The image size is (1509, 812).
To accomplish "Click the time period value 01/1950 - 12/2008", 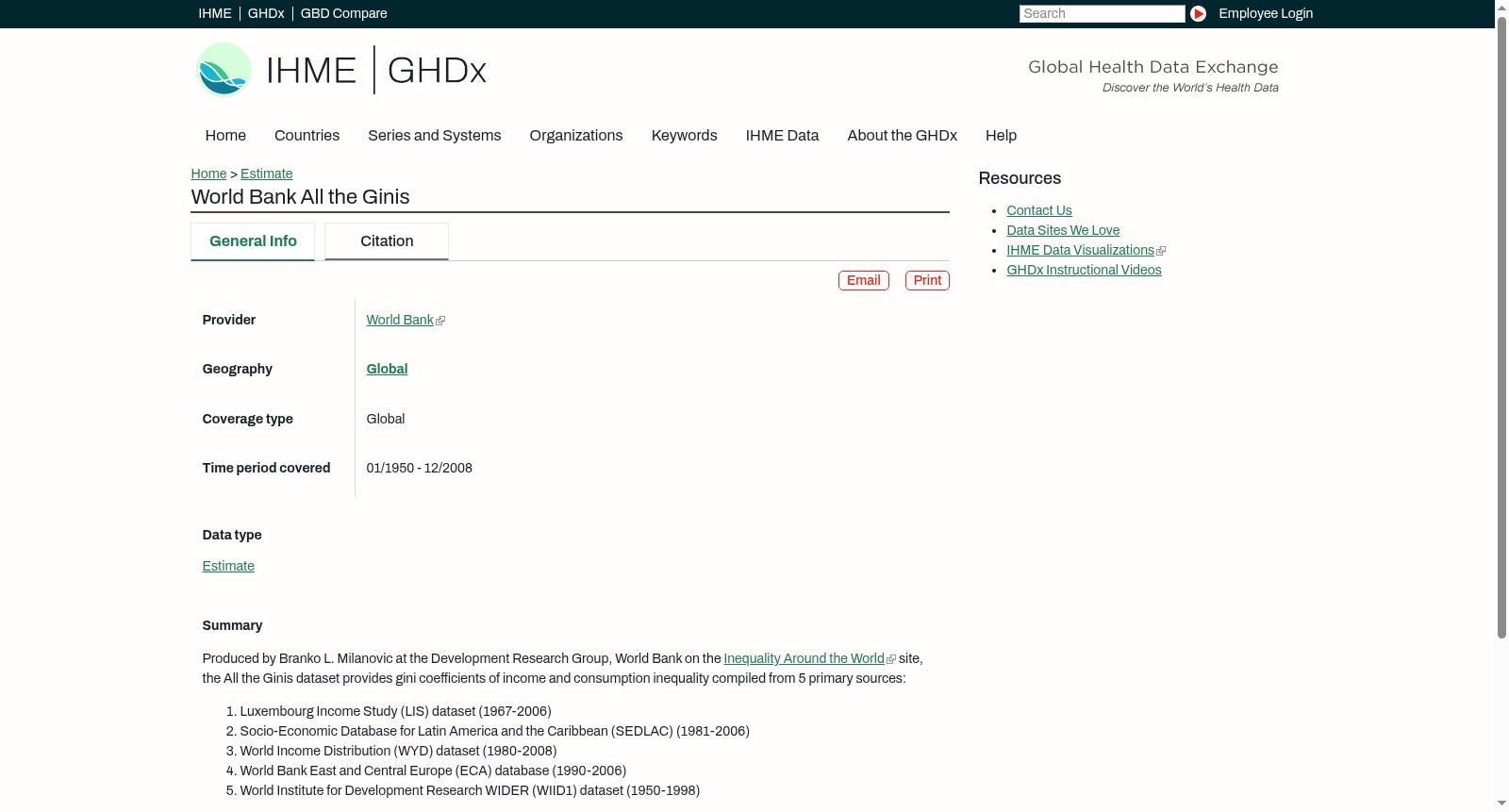I will (420, 469).
